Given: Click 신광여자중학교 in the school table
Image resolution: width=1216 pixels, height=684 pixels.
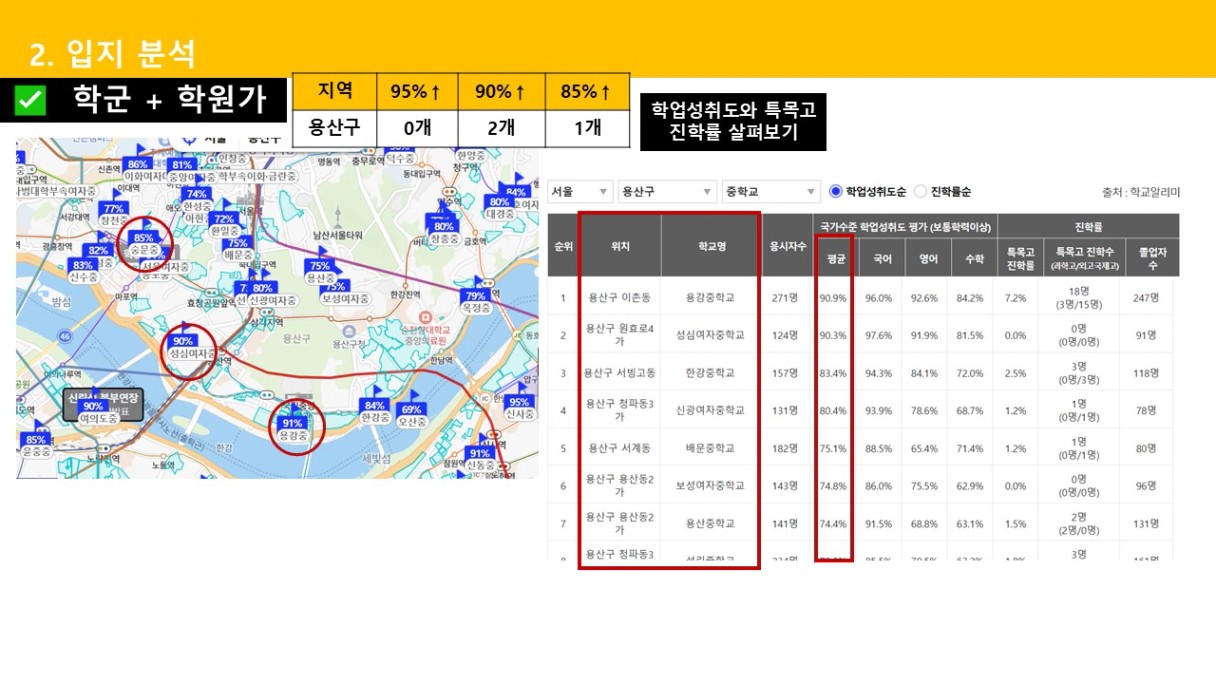Looking at the screenshot, I should click(x=710, y=410).
